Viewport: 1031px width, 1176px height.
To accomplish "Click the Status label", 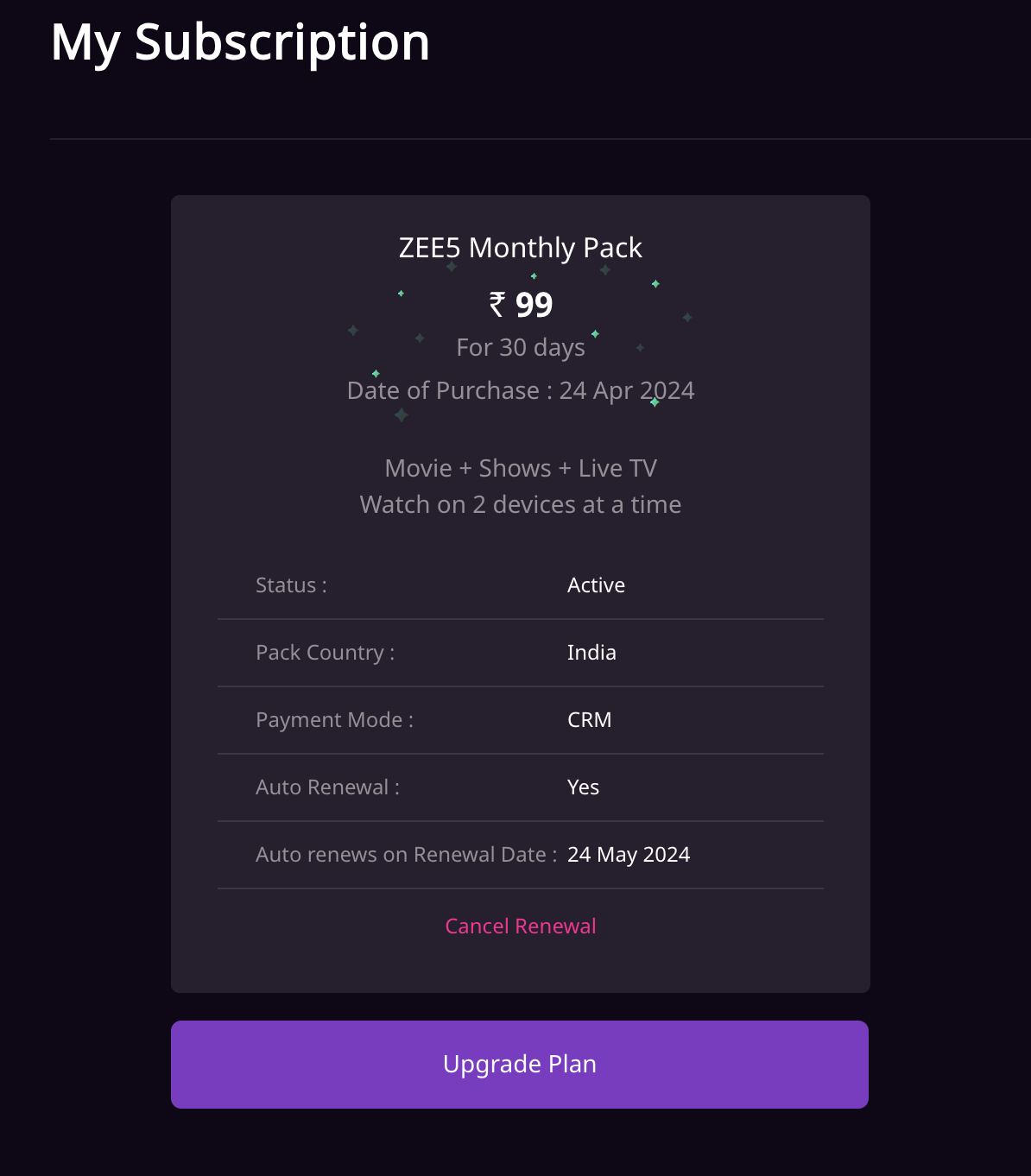I will (x=291, y=585).
